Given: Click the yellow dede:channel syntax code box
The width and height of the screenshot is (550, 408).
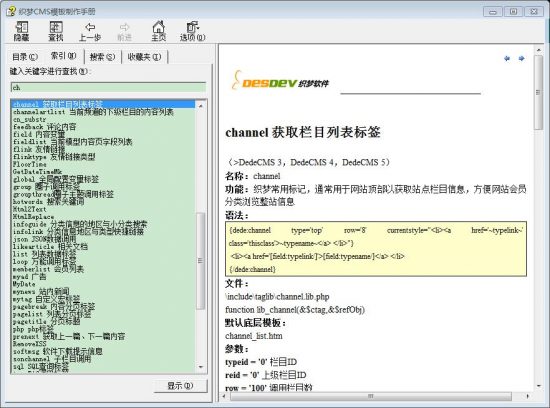Looking at the screenshot, I should pos(376,249).
